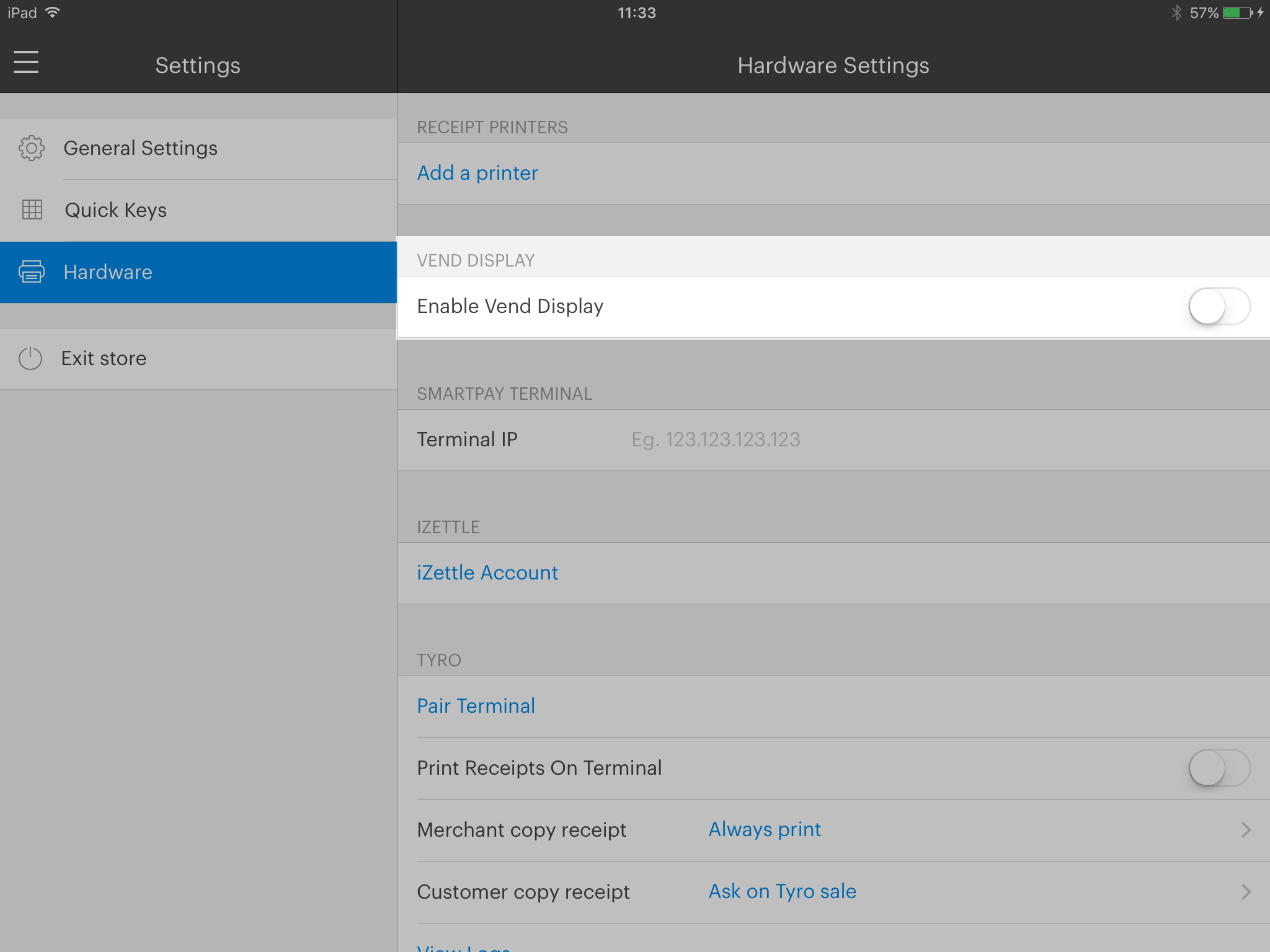Image resolution: width=1270 pixels, height=952 pixels.
Task: Toggle Print Receipts On Terminal switch
Action: point(1219,768)
